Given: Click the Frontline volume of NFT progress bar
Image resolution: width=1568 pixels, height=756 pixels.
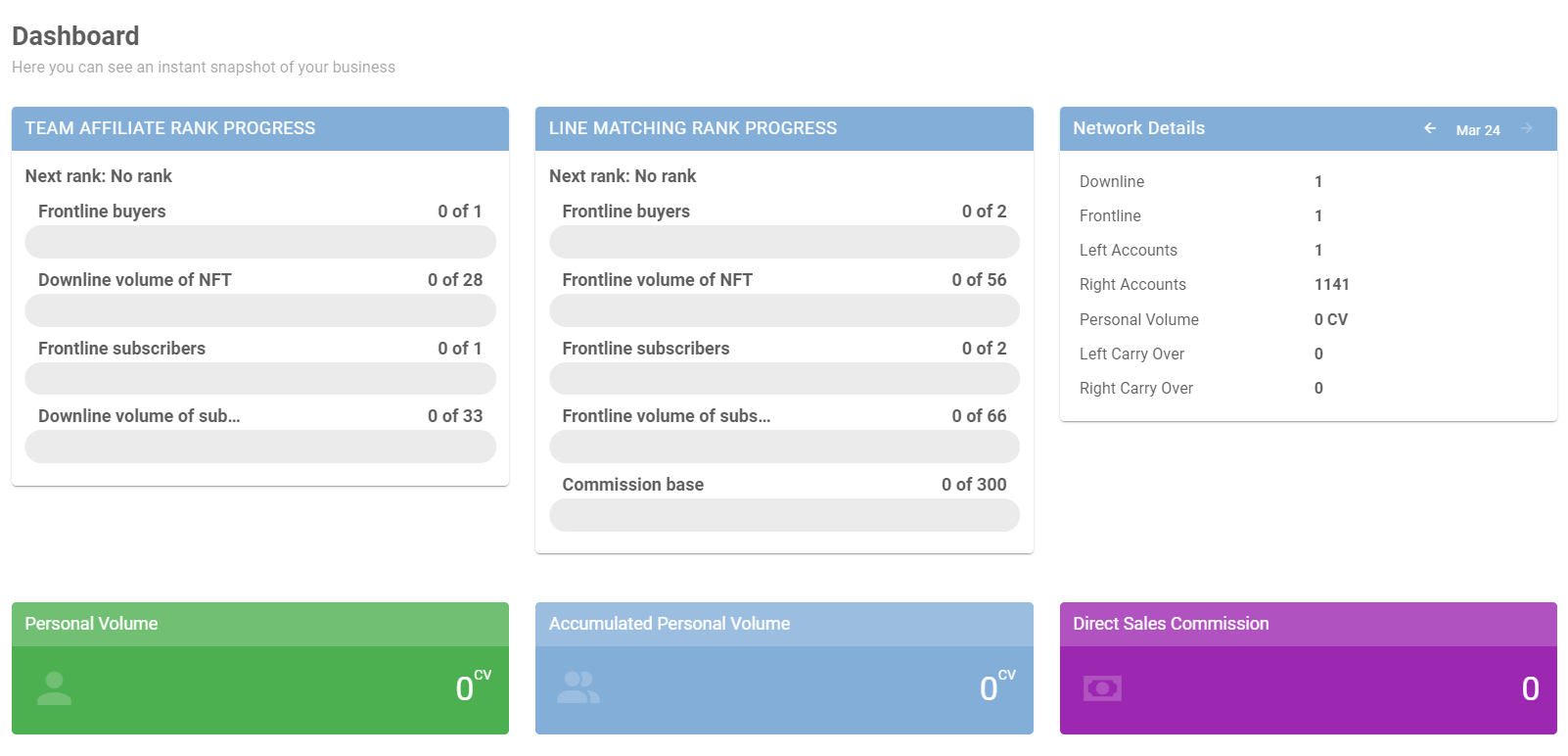Looking at the screenshot, I should 784,310.
